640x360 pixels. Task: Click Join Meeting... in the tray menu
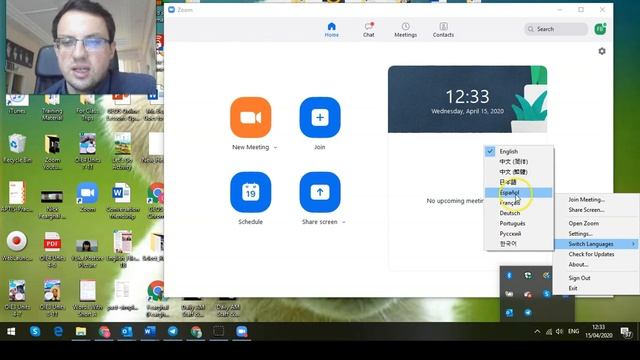point(597,200)
